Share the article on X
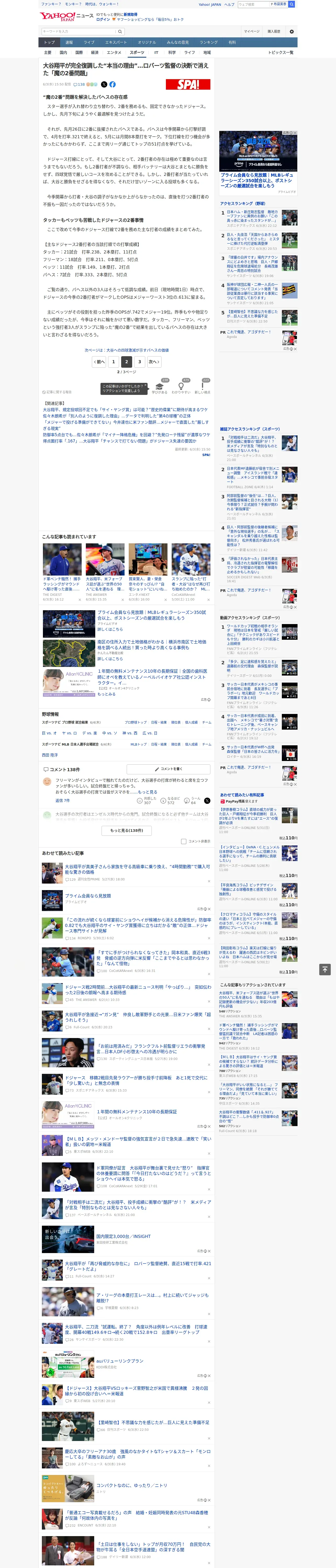Image resolution: width=336 pixels, height=1568 pixels. pyautogui.click(x=104, y=85)
